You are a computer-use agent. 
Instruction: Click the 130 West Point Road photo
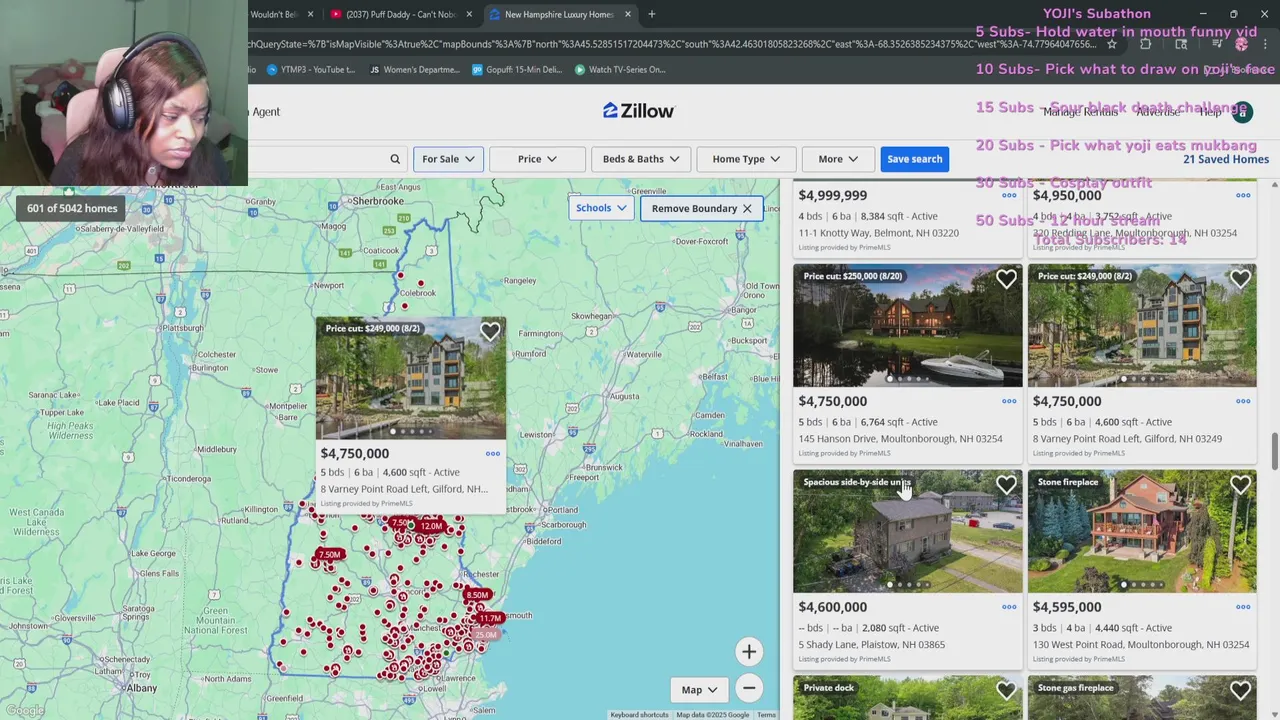coord(1142,531)
